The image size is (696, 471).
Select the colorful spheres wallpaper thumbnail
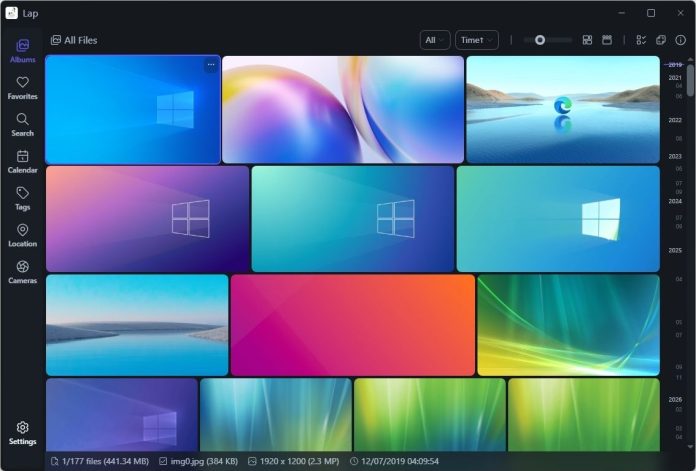pyautogui.click(x=343, y=110)
